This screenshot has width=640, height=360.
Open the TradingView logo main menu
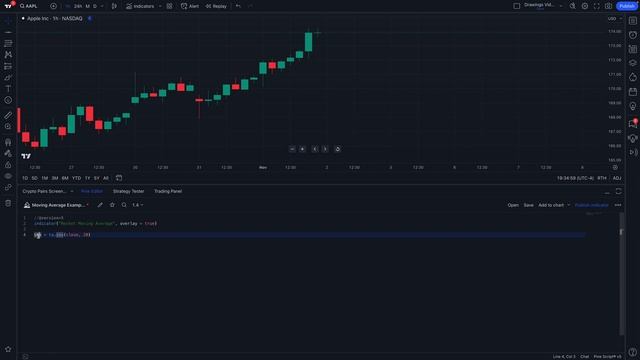pos(9,6)
